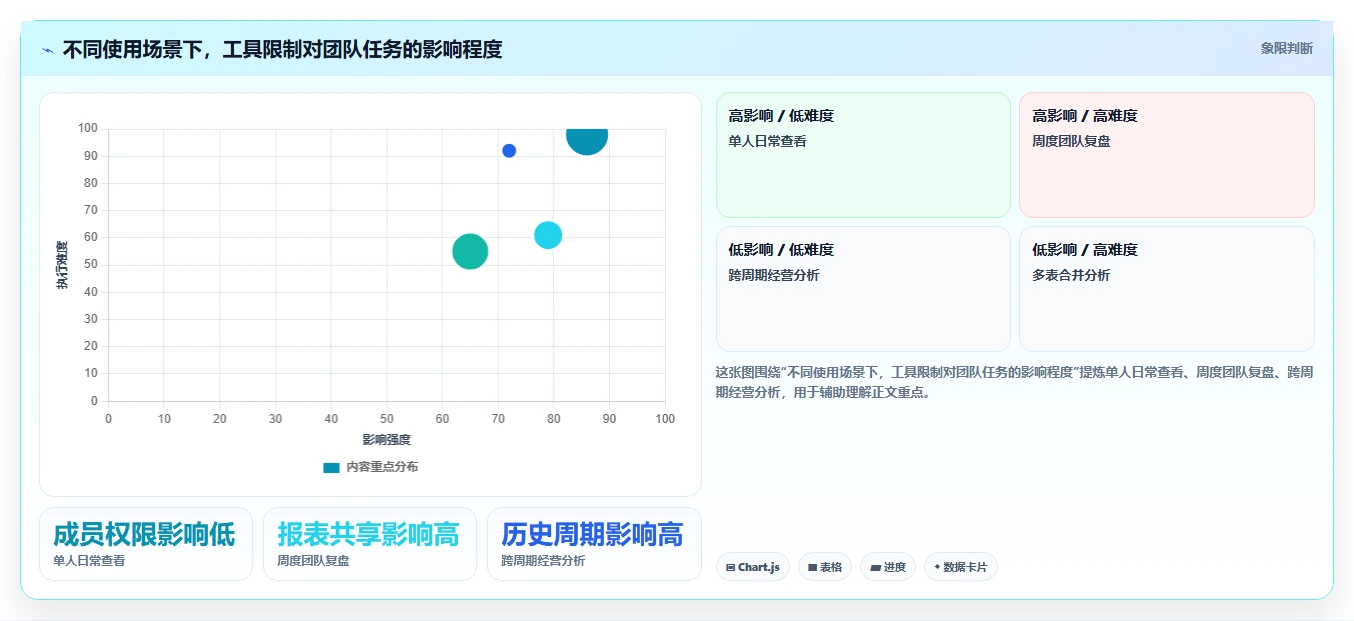Click the 成员权限影响低 data card
This screenshot has width=1354, height=621.
click(x=146, y=544)
